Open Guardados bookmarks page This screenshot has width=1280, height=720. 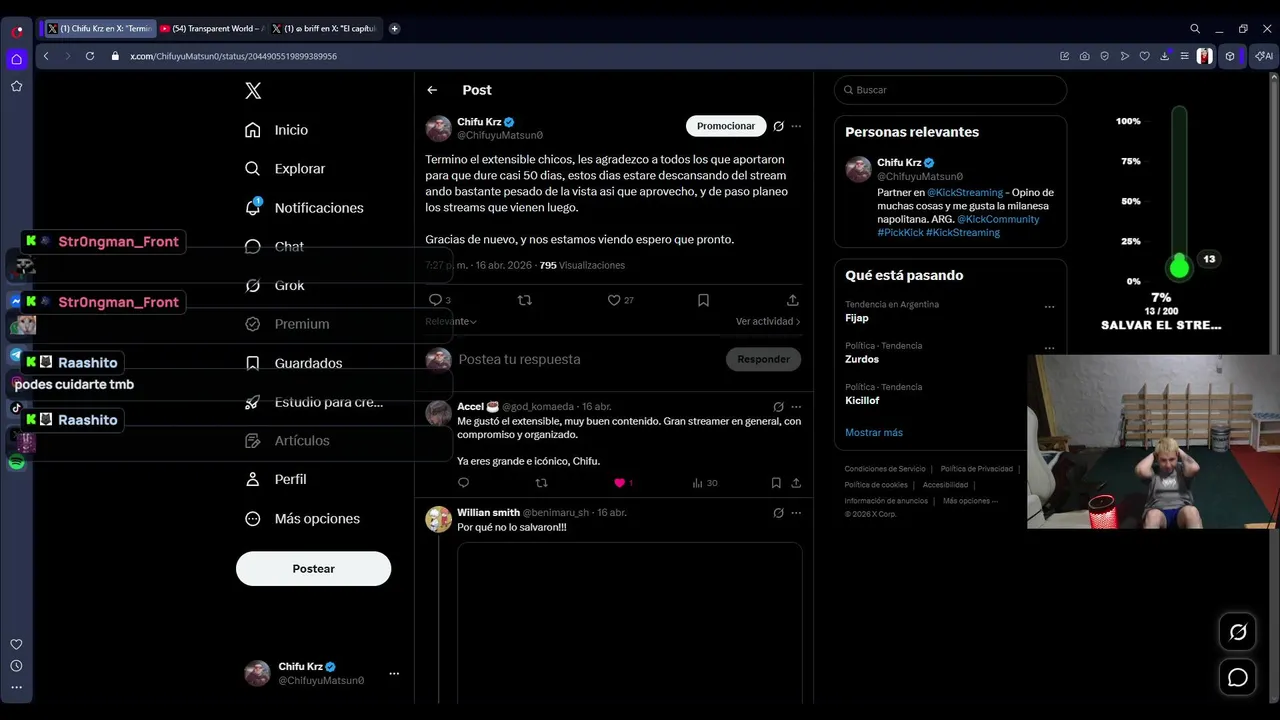point(294,363)
